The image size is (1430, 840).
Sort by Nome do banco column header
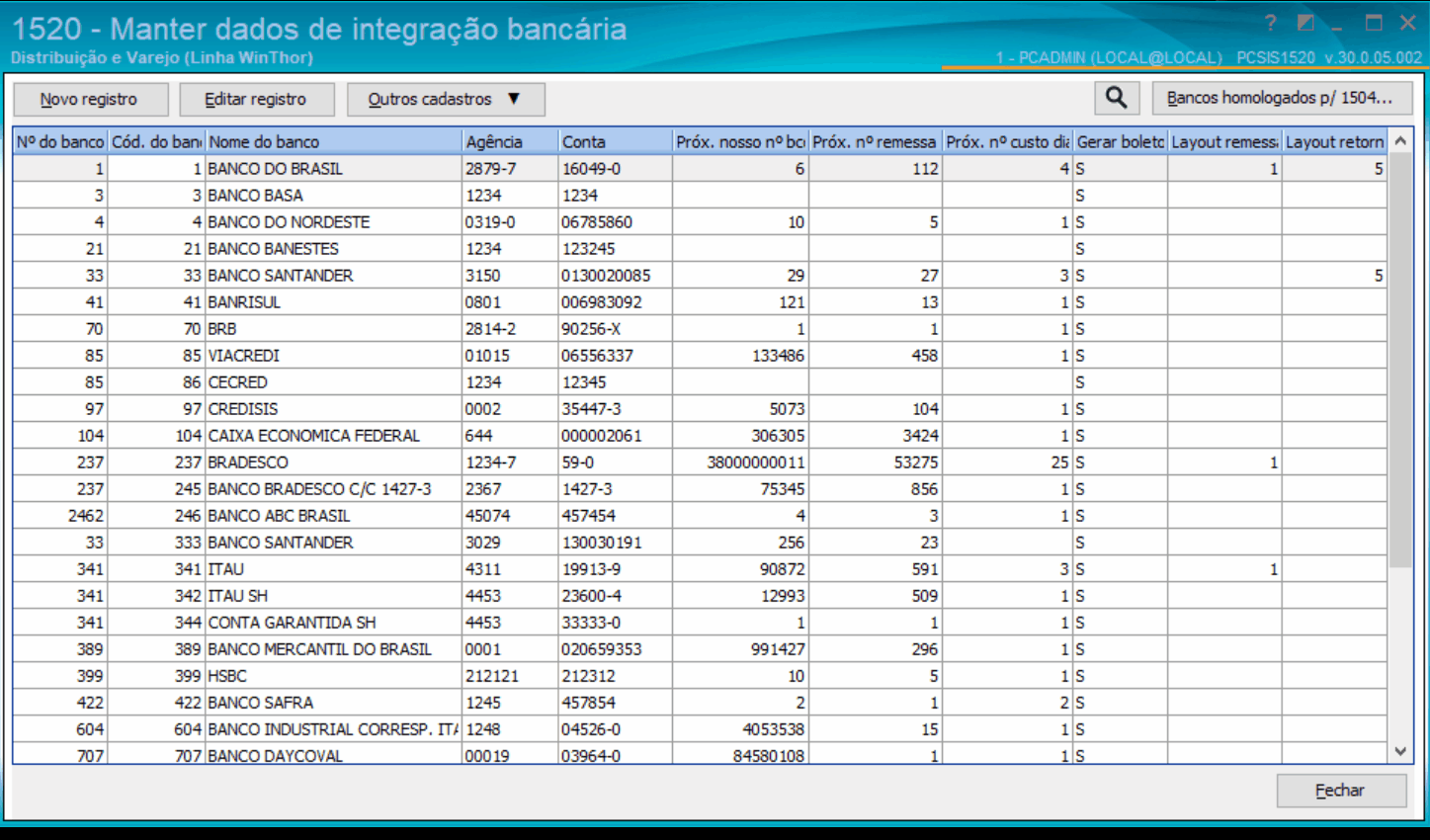[x=333, y=141]
